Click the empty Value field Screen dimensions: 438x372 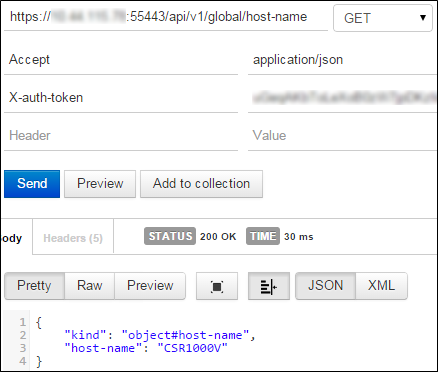point(343,136)
